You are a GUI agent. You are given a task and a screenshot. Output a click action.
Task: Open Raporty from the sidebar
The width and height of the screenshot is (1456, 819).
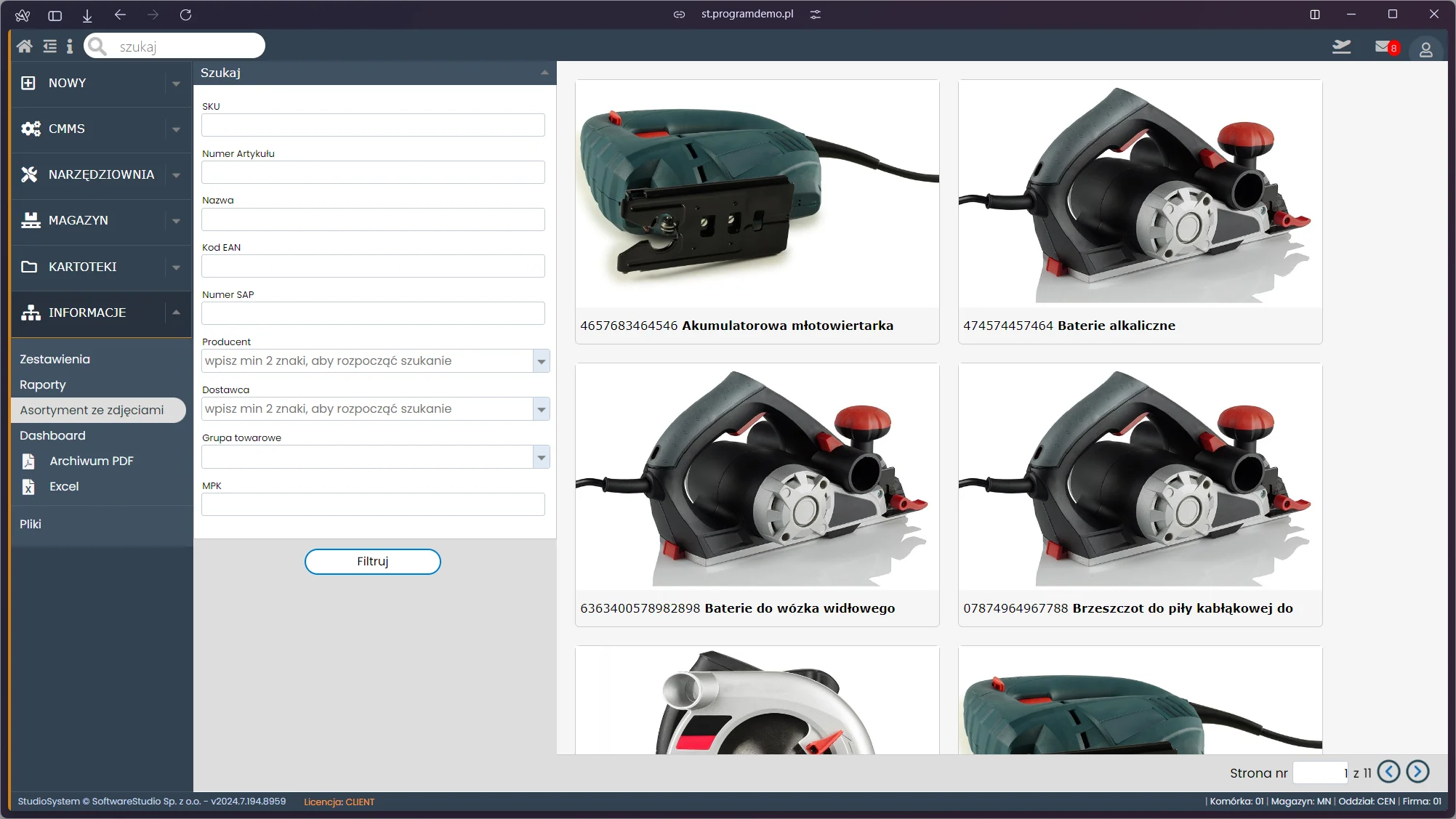(x=43, y=384)
